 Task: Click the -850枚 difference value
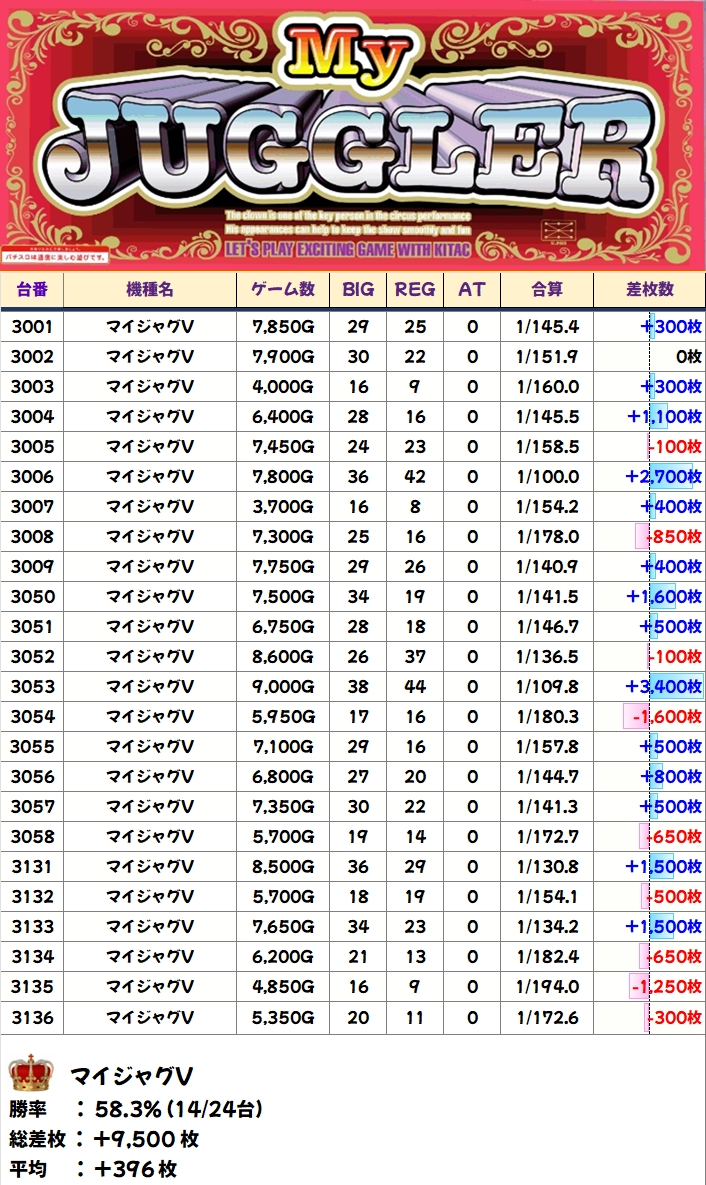673,537
